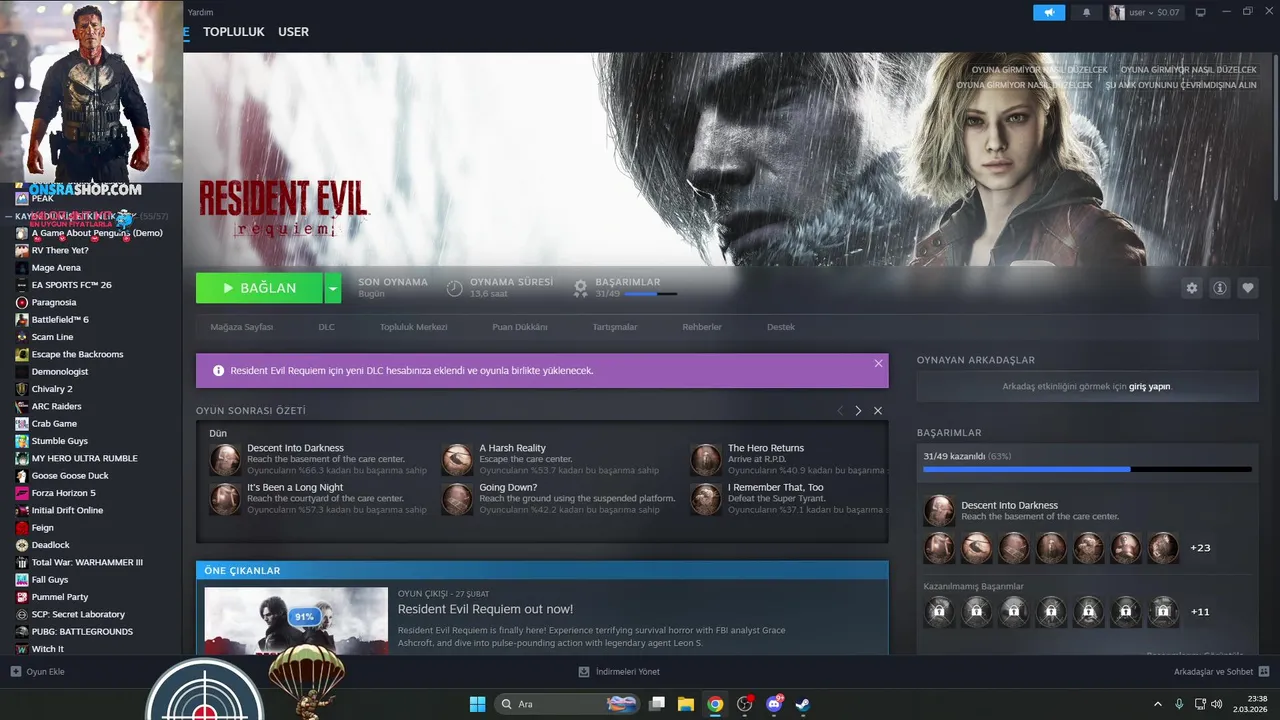Go to Mağaza Sayfası tab
Viewport: 1280px width, 720px height.
click(241, 327)
